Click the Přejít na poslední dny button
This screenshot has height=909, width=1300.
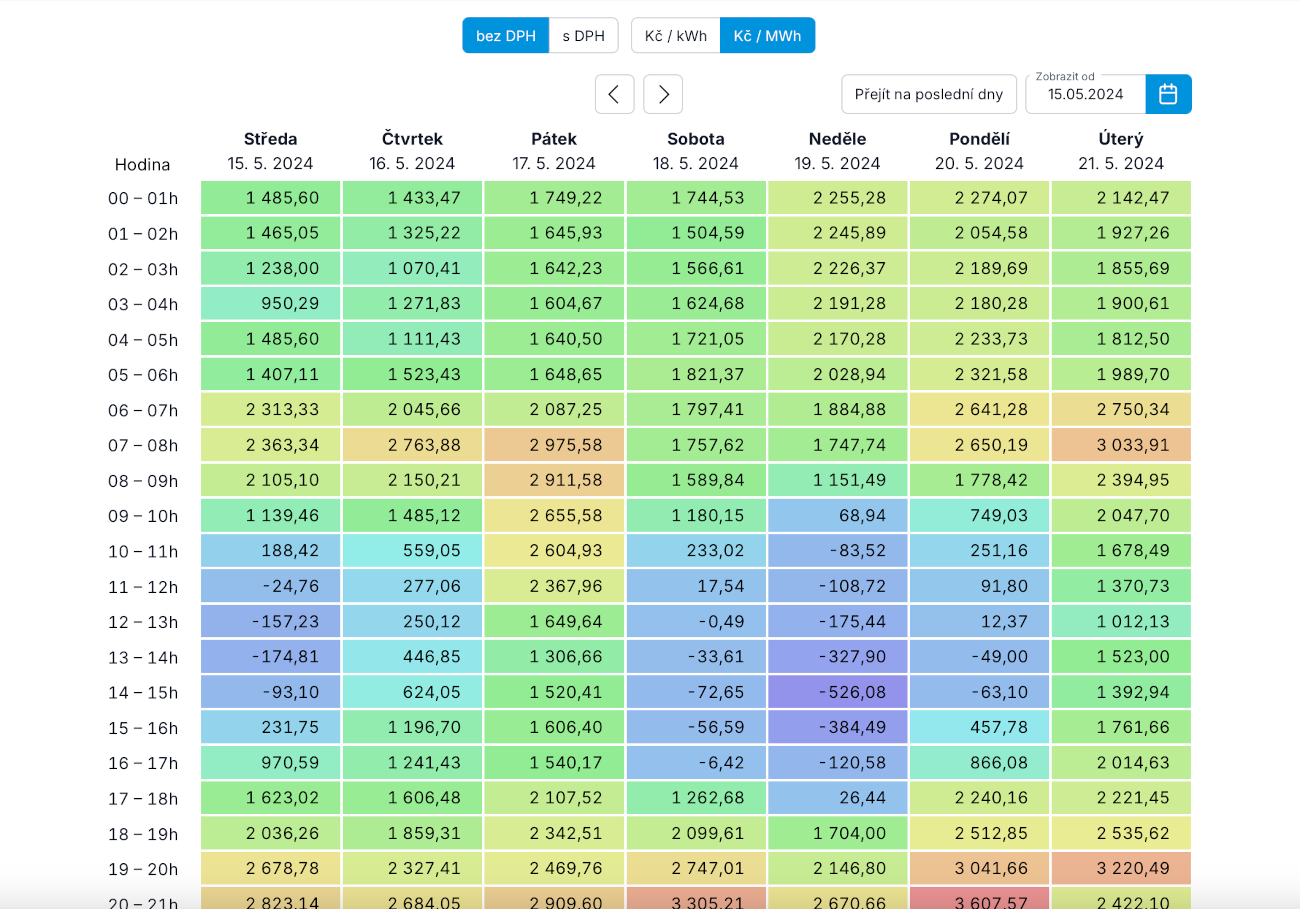[928, 94]
